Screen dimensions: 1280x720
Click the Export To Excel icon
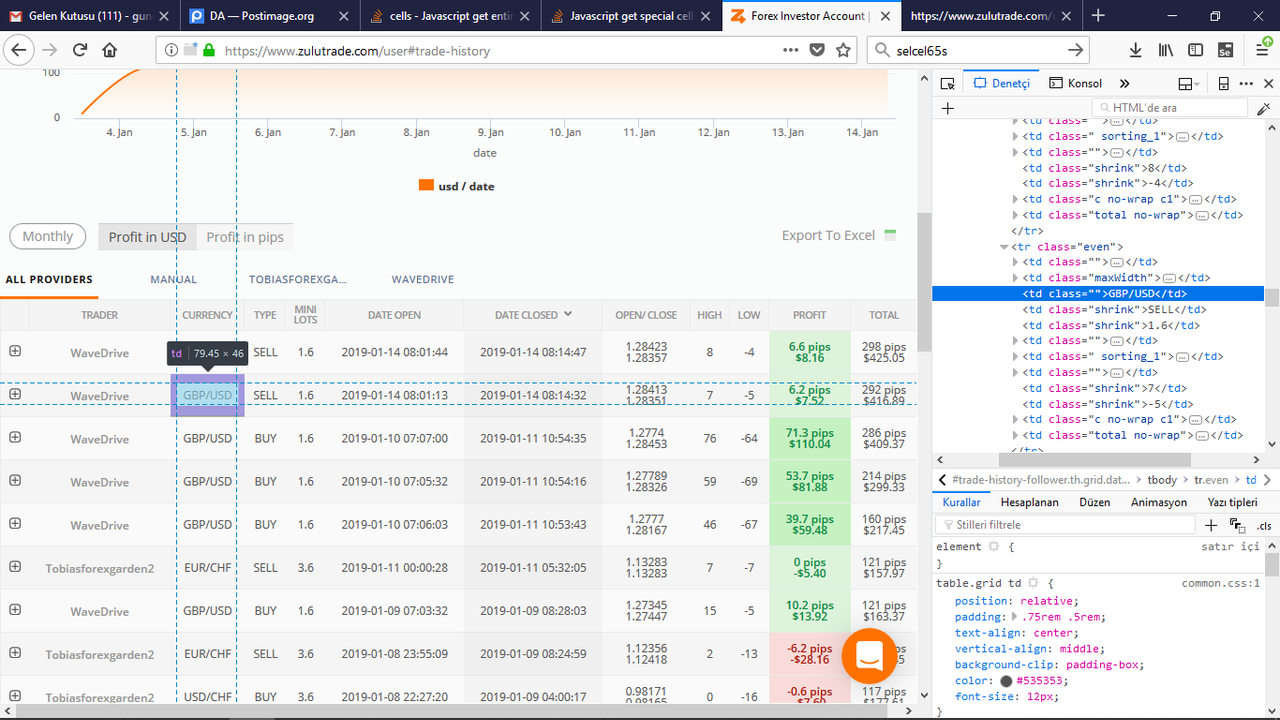[891, 236]
